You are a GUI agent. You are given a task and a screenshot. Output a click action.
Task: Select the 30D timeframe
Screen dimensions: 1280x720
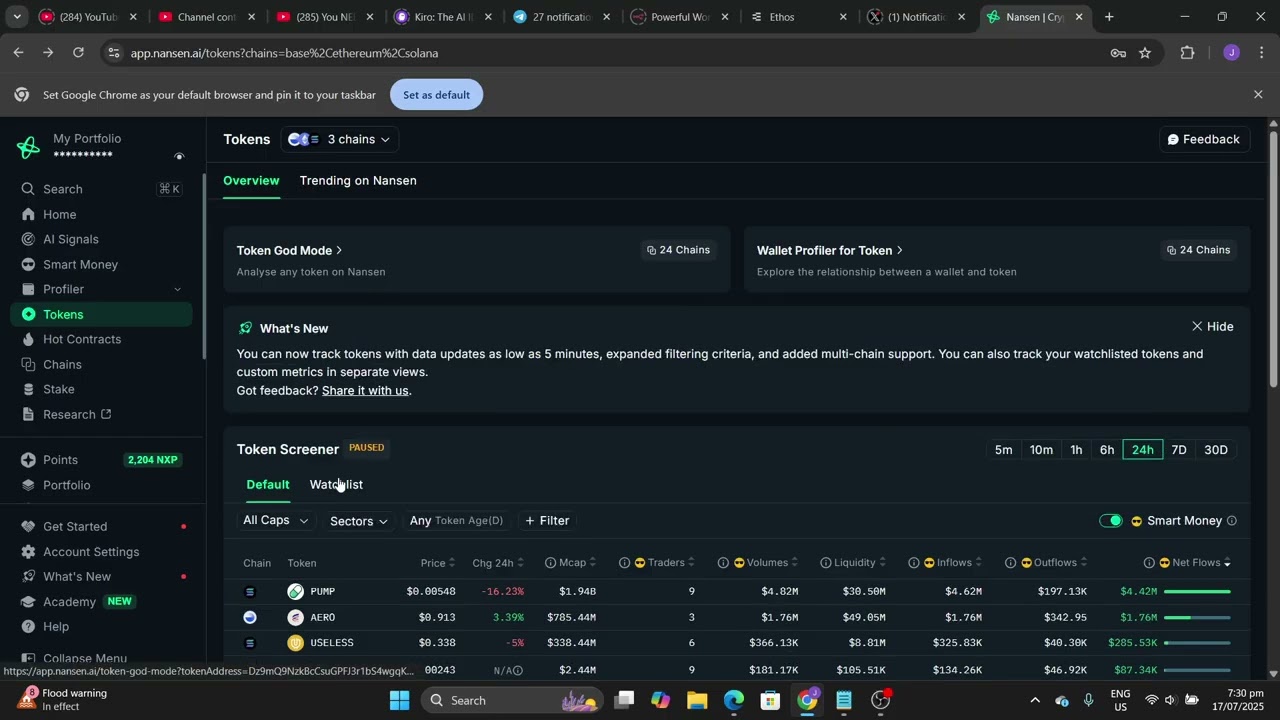[1216, 450]
